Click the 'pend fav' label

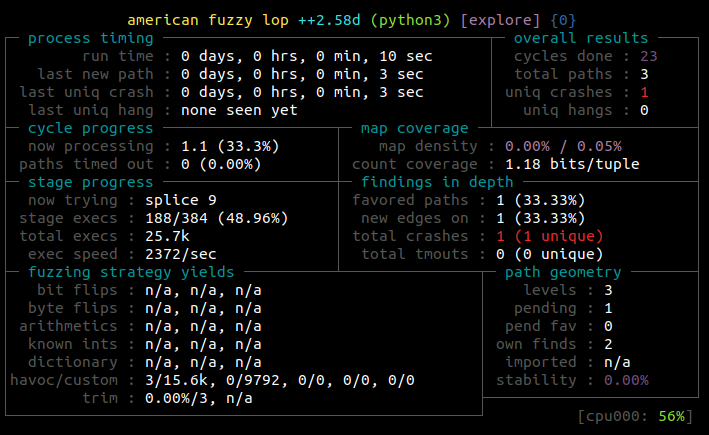[x=541, y=326]
